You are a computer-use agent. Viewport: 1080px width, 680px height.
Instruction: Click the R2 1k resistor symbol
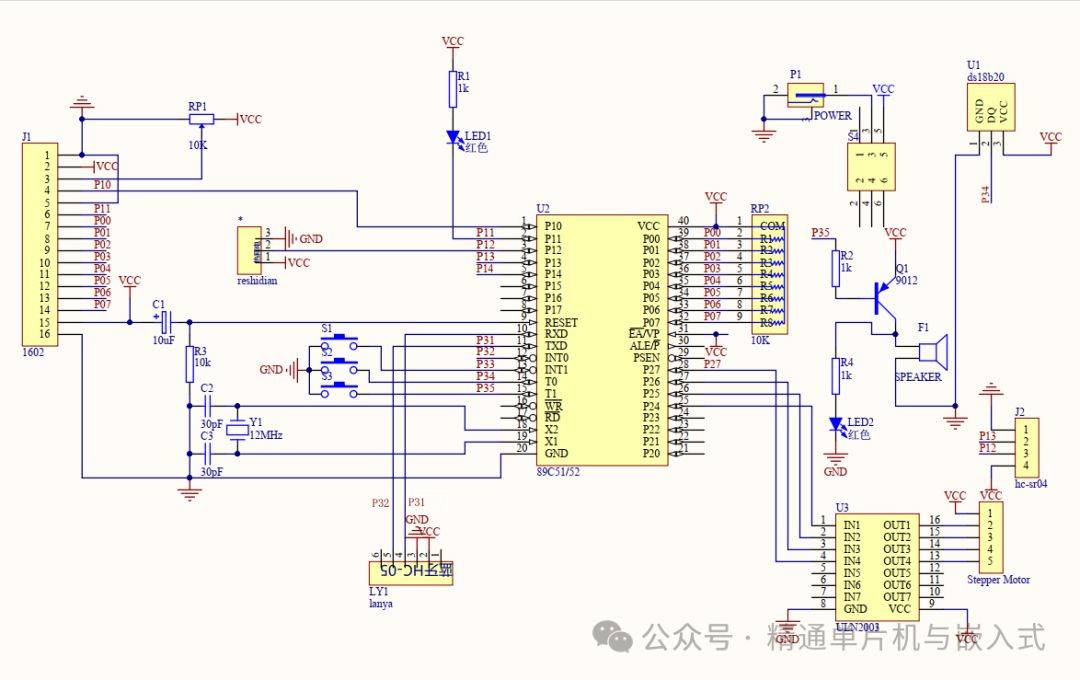(835, 269)
